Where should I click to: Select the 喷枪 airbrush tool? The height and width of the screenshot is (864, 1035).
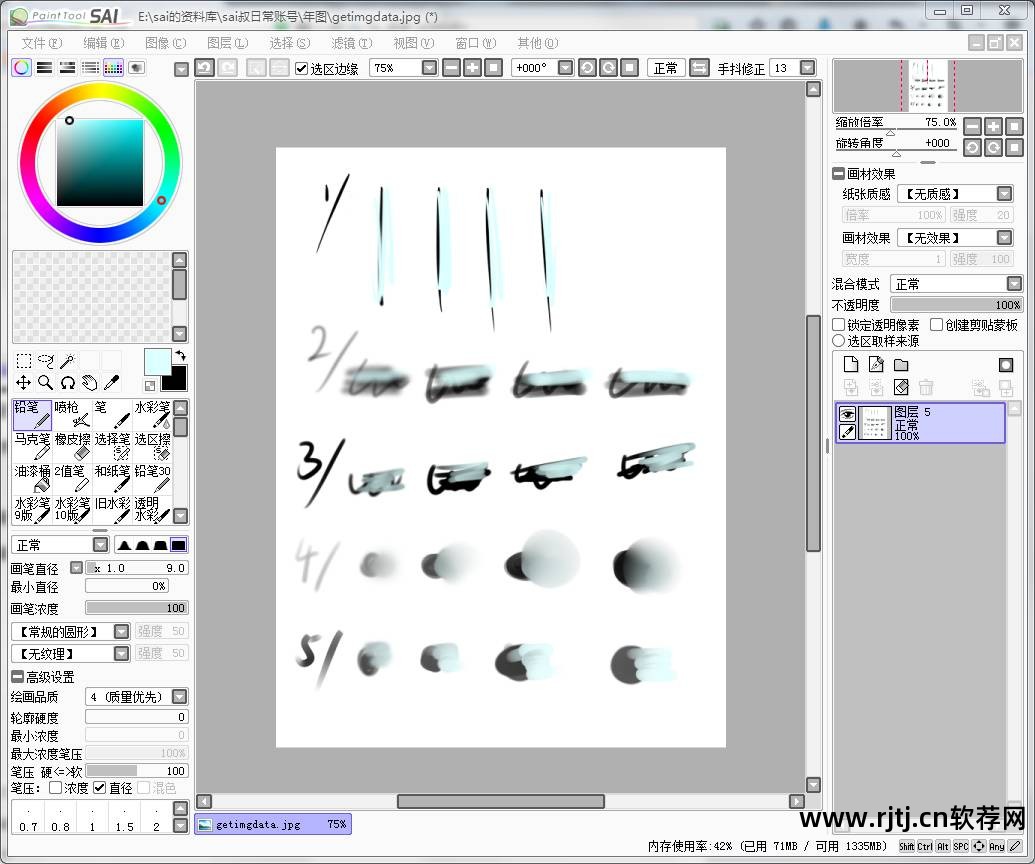72,414
